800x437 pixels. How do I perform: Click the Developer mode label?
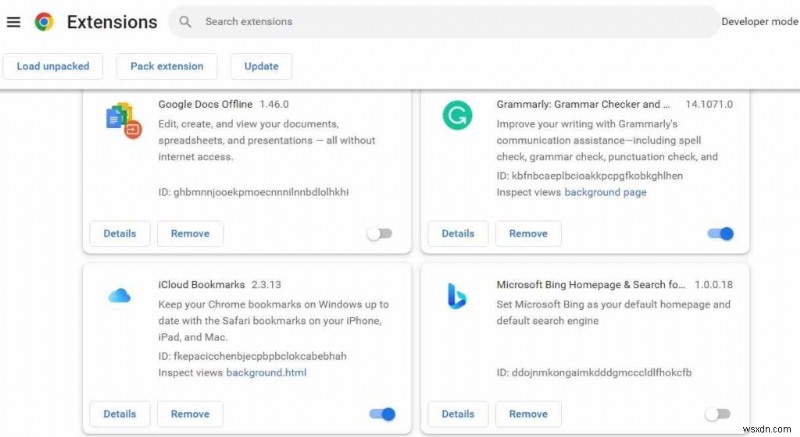(x=760, y=22)
